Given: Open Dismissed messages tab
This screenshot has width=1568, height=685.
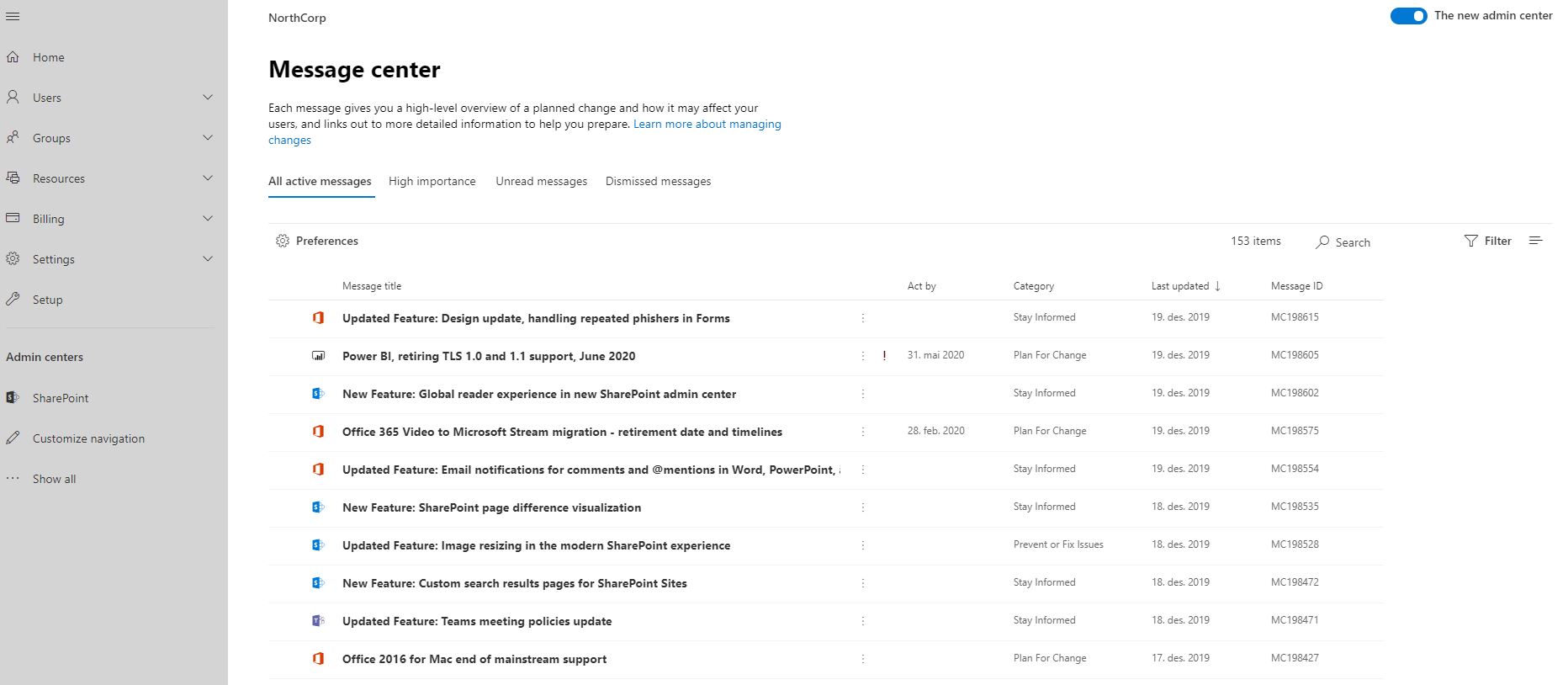Looking at the screenshot, I should coord(658,182).
